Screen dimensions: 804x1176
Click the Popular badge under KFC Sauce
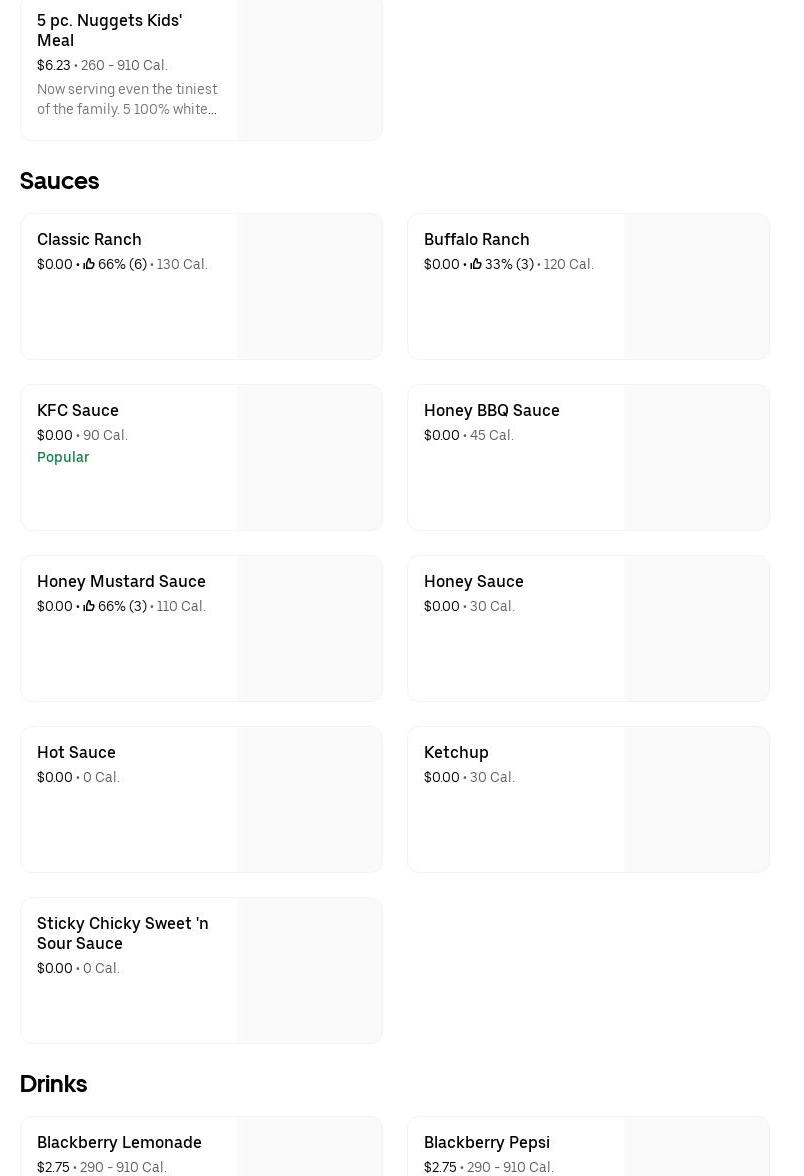(x=63, y=457)
